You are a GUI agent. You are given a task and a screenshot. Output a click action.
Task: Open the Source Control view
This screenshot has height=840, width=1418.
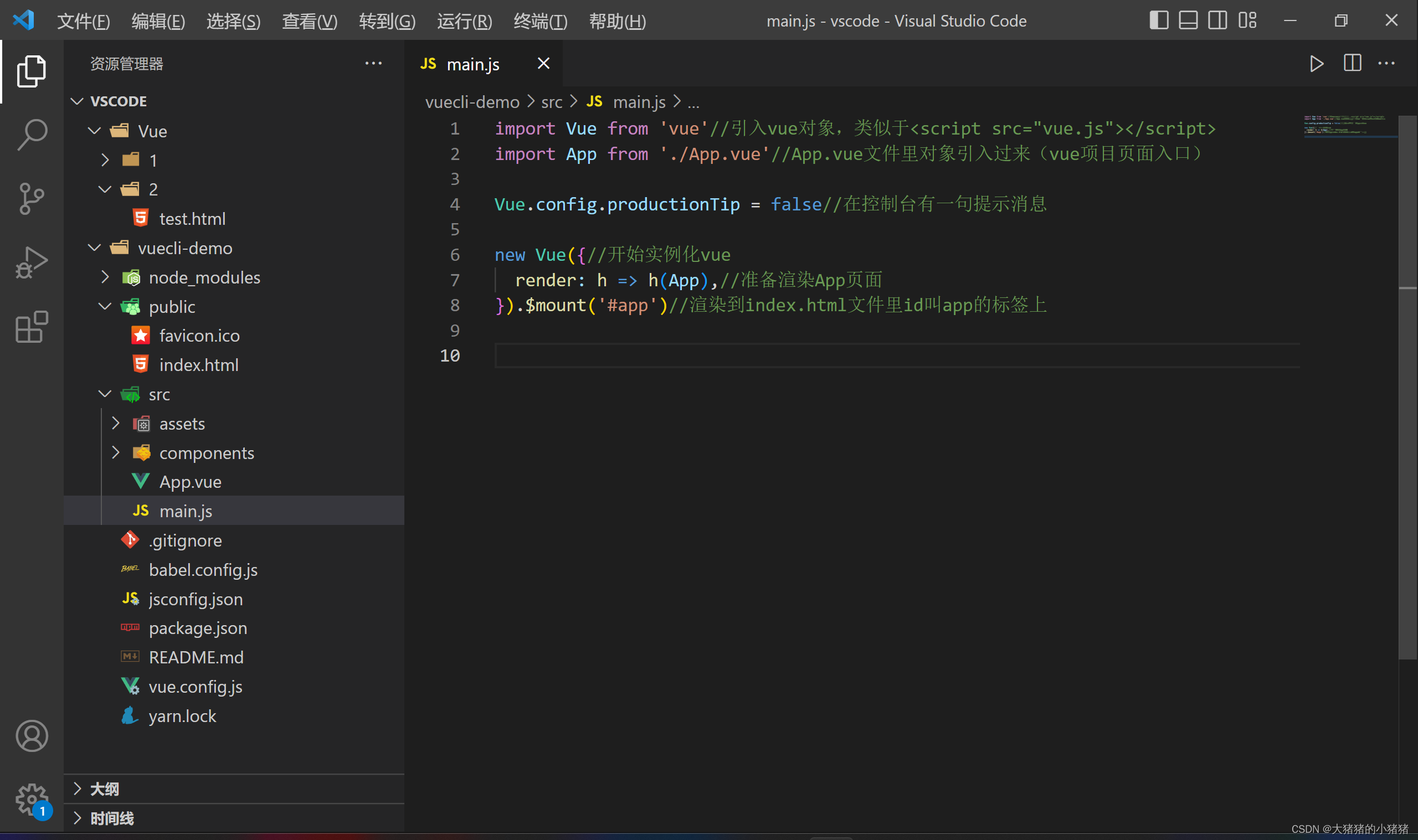[32, 199]
